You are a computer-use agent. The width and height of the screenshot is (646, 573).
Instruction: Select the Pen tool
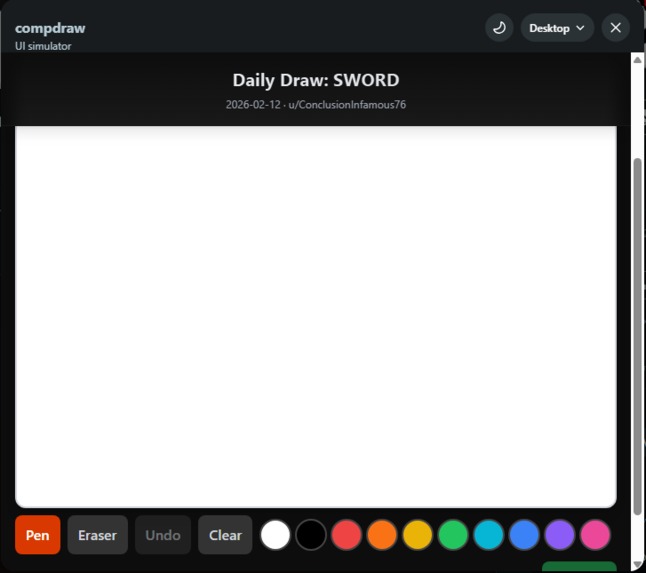[x=37, y=535]
